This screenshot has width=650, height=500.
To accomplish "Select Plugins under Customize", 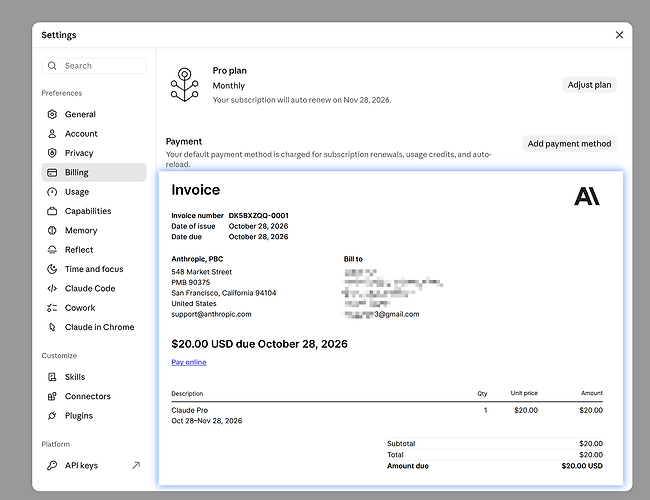I will pyautogui.click(x=94, y=415).
